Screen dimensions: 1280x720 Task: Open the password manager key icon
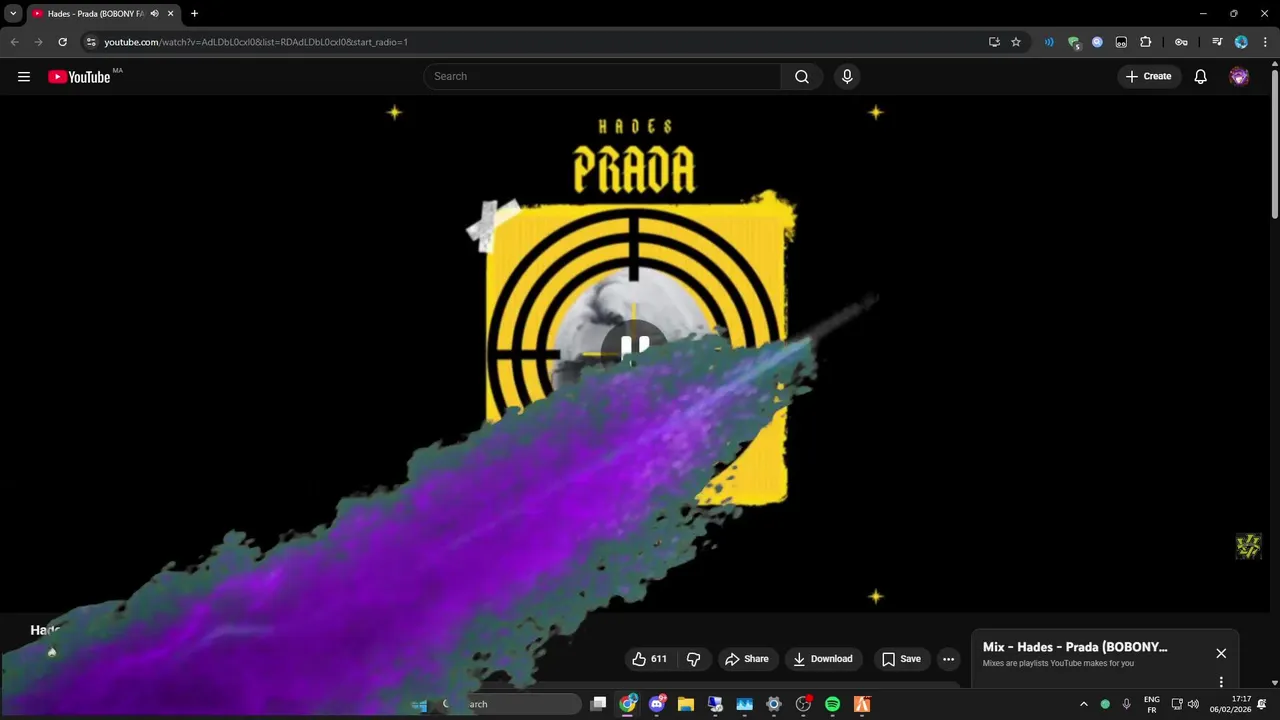[x=1181, y=42]
